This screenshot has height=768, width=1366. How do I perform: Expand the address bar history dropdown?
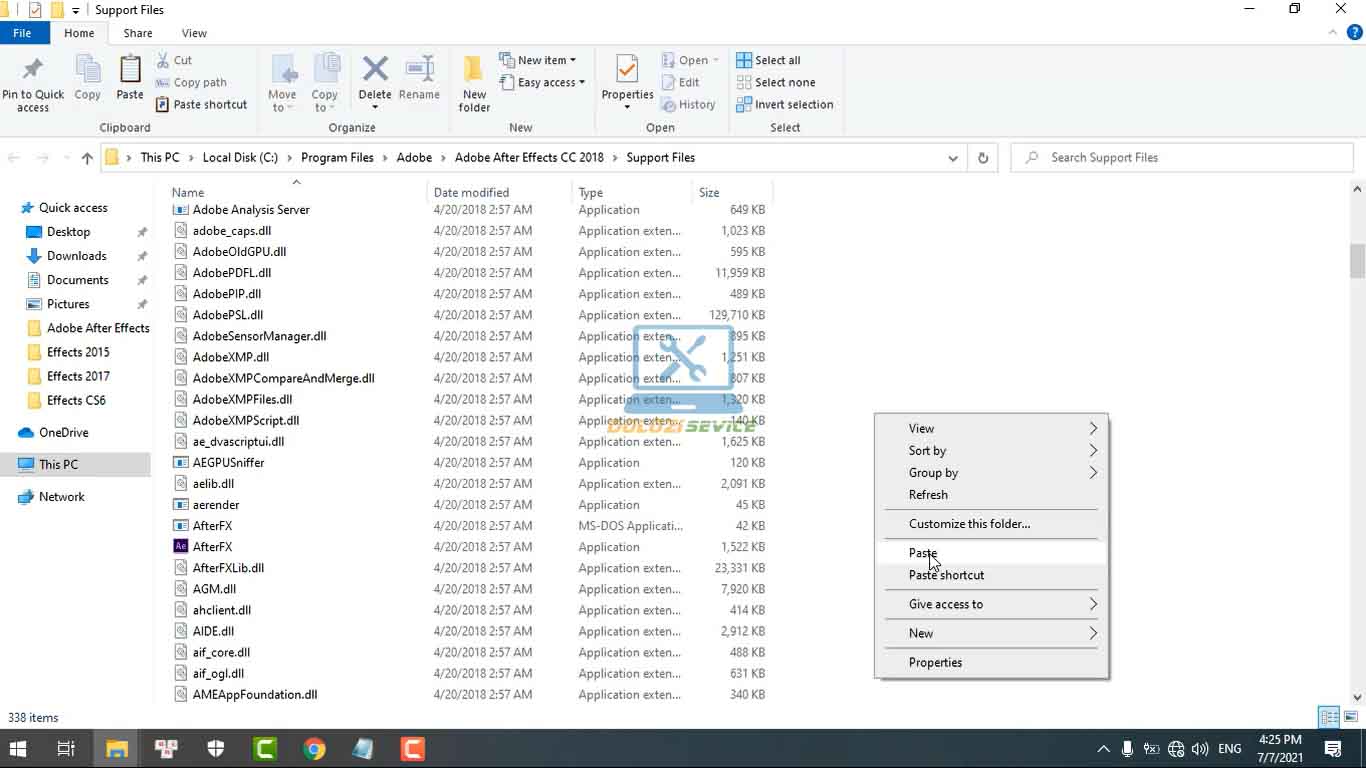[953, 158]
